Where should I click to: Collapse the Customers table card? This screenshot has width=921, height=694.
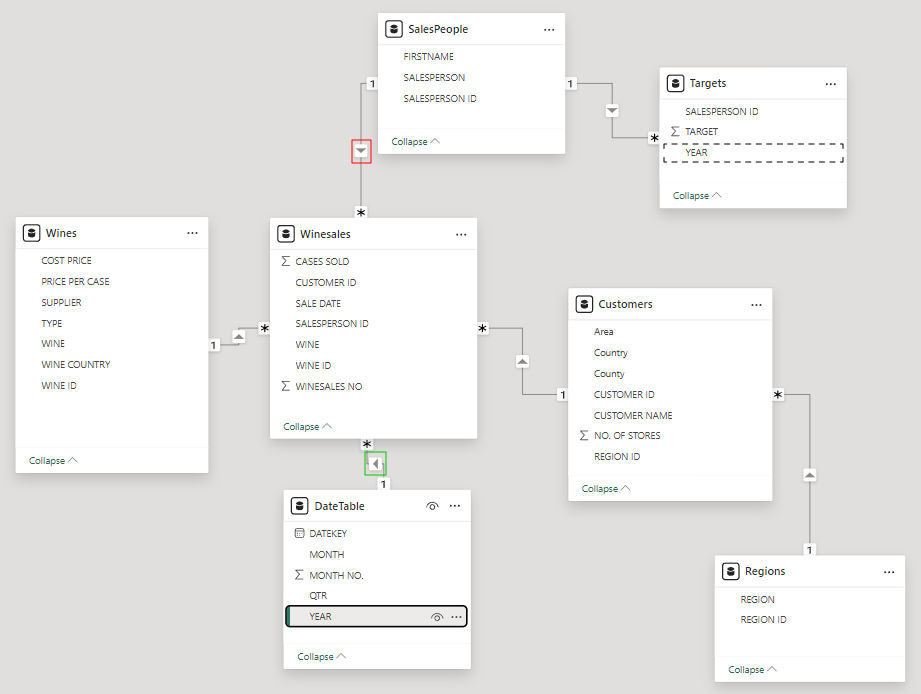pyautogui.click(x=606, y=489)
